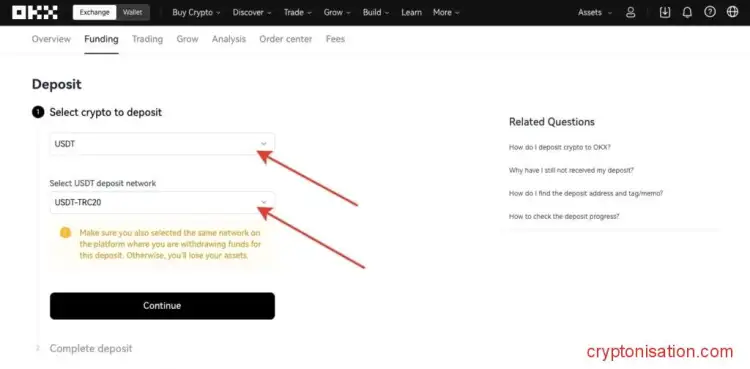The width and height of the screenshot is (750, 369).
Task: Expand the Grow menu in top bar
Action: 337,13
